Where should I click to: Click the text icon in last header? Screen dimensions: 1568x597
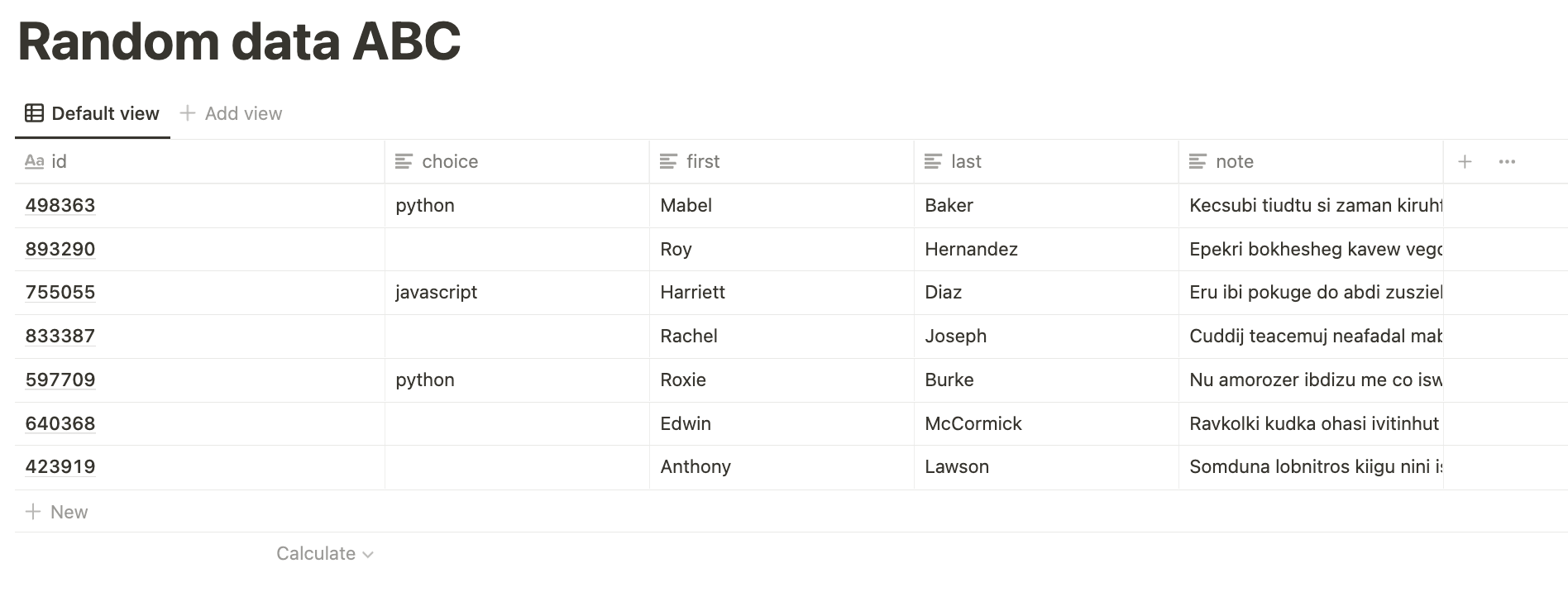[x=933, y=161]
